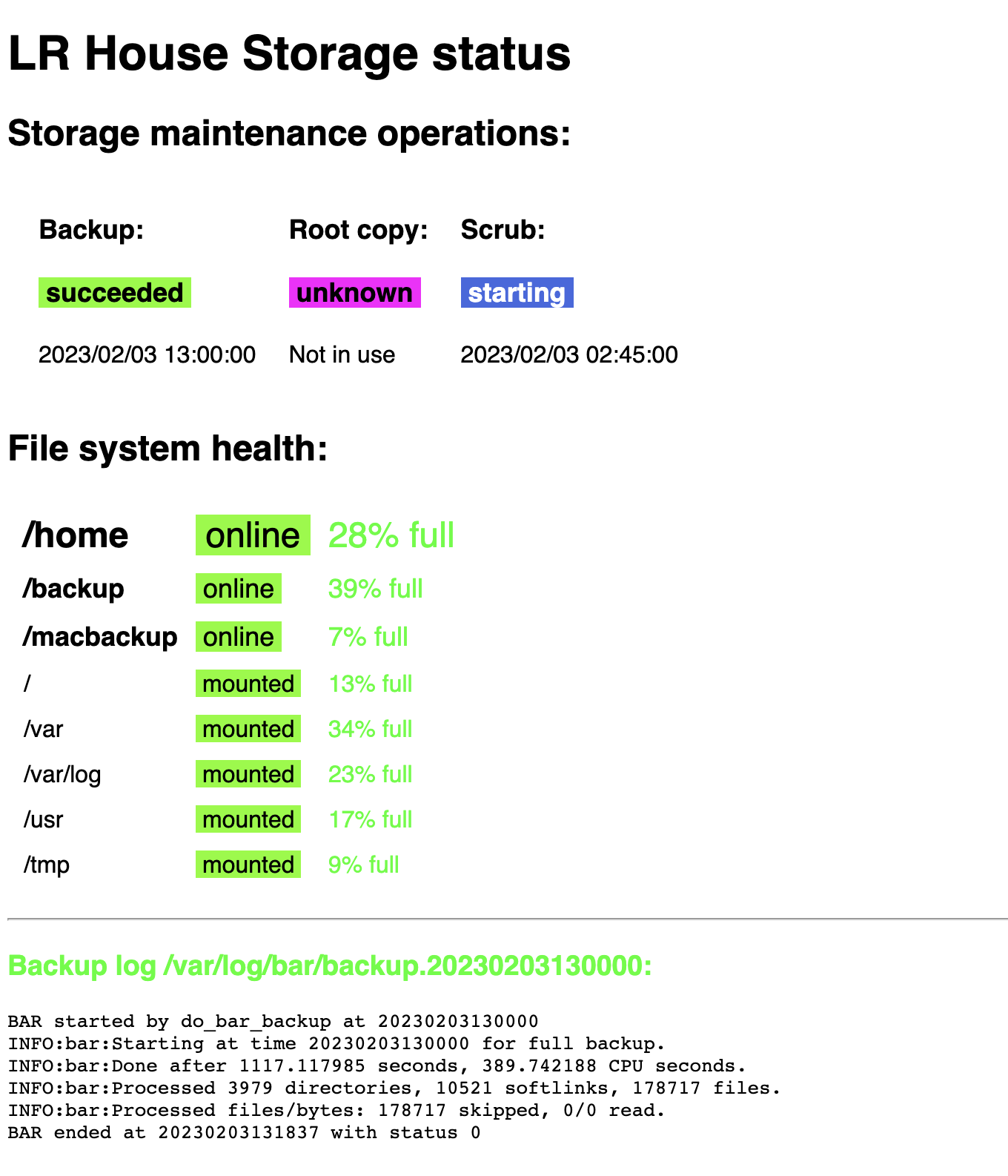Click the green Backup log path heading

point(330,966)
